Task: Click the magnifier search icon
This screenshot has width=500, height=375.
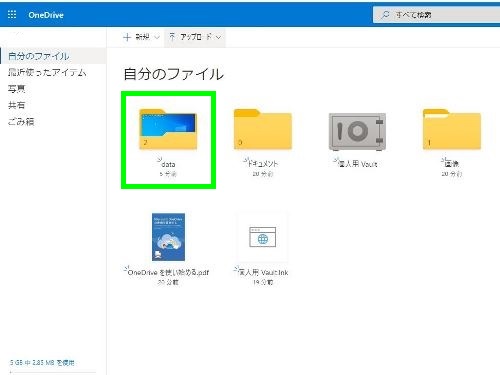Action: click(385, 15)
